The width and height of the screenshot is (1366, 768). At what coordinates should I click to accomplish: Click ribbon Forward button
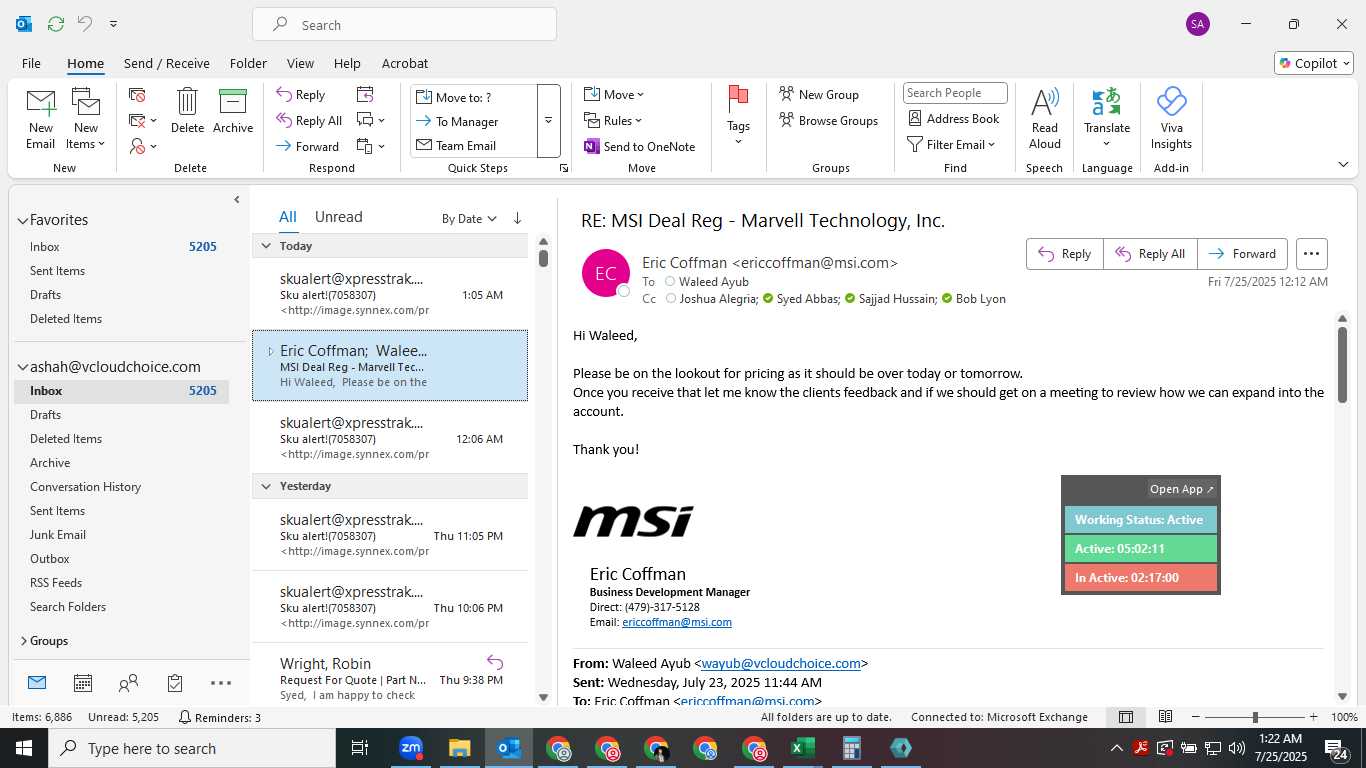click(x=308, y=146)
